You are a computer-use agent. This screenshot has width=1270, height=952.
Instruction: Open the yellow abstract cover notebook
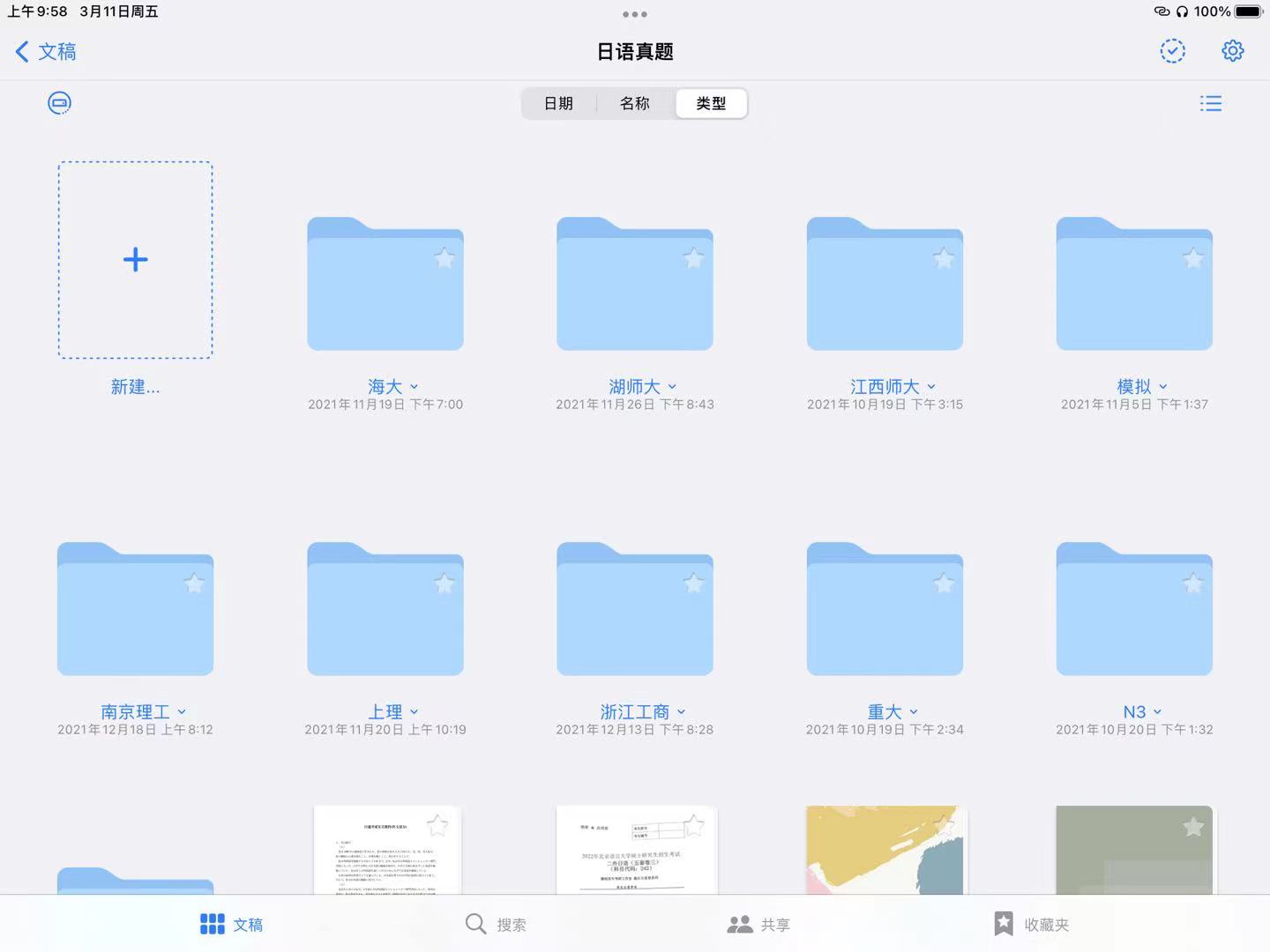(886, 850)
